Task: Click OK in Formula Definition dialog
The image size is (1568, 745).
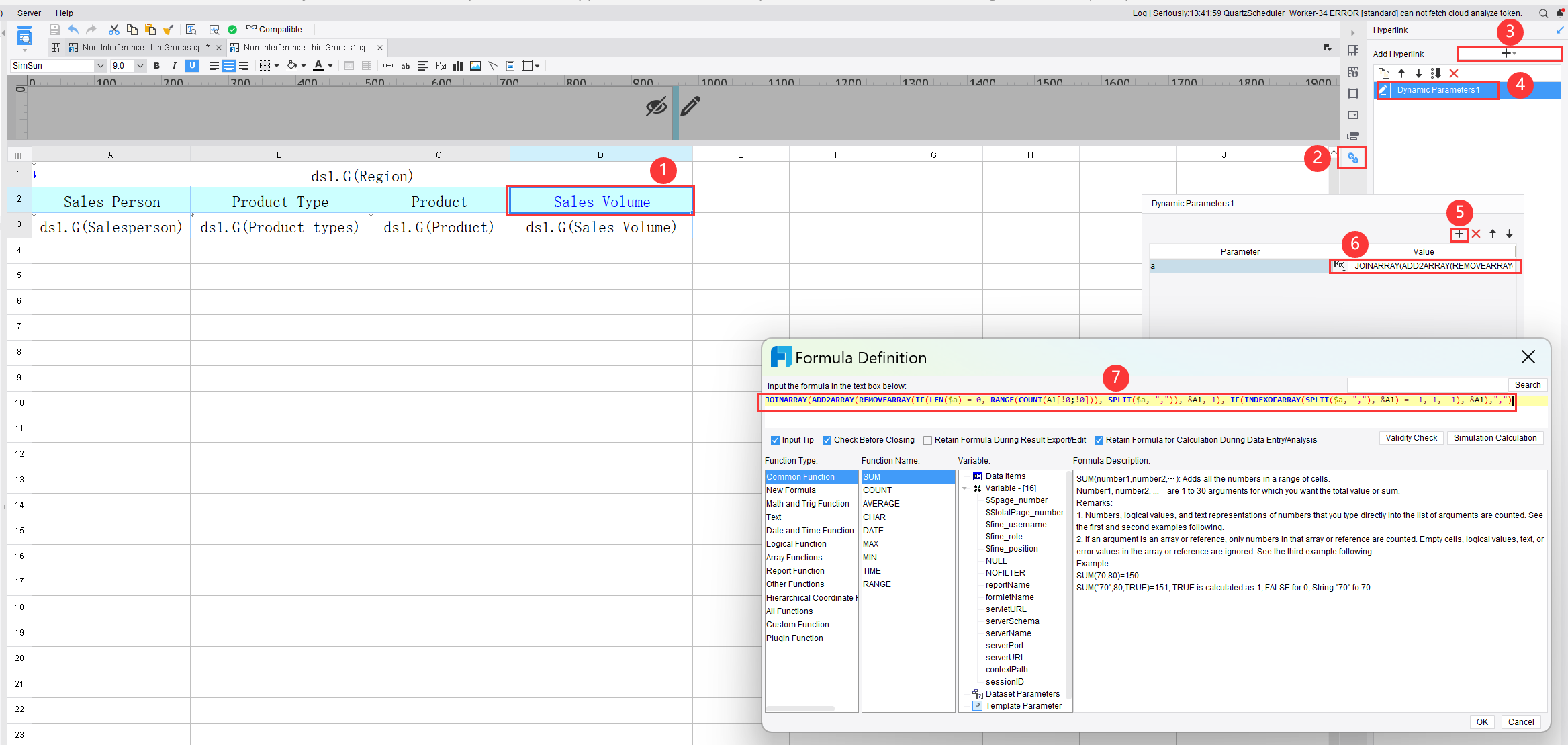Action: [1482, 722]
